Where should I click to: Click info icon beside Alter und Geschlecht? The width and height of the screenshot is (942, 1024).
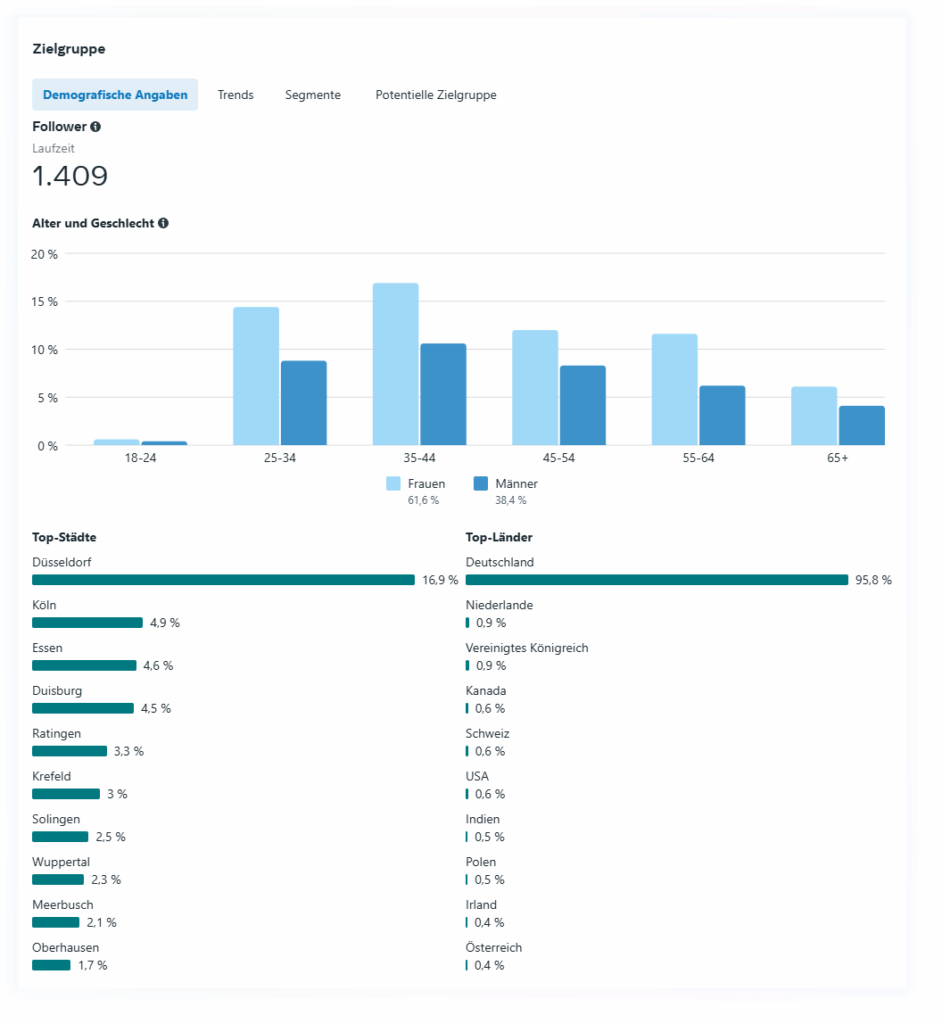[x=163, y=223]
